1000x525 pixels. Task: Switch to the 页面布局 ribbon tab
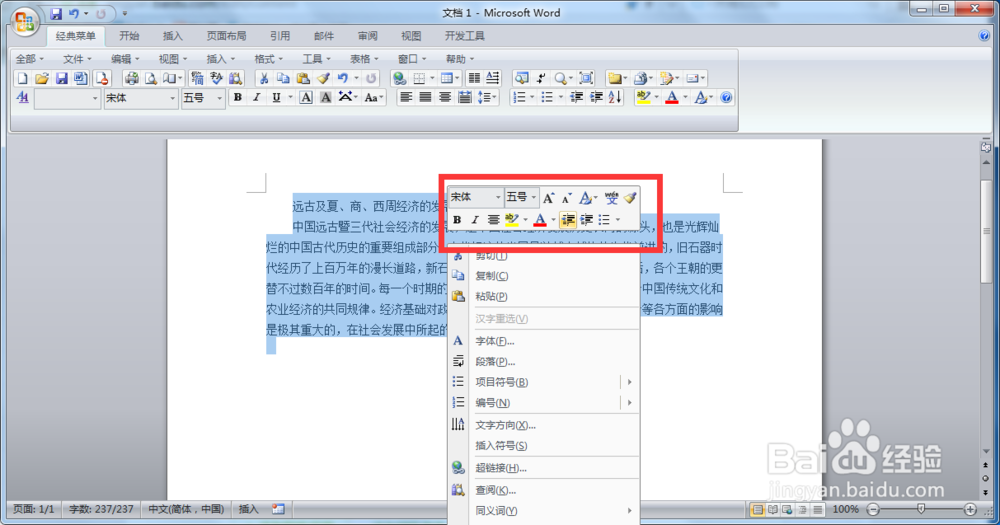226,36
